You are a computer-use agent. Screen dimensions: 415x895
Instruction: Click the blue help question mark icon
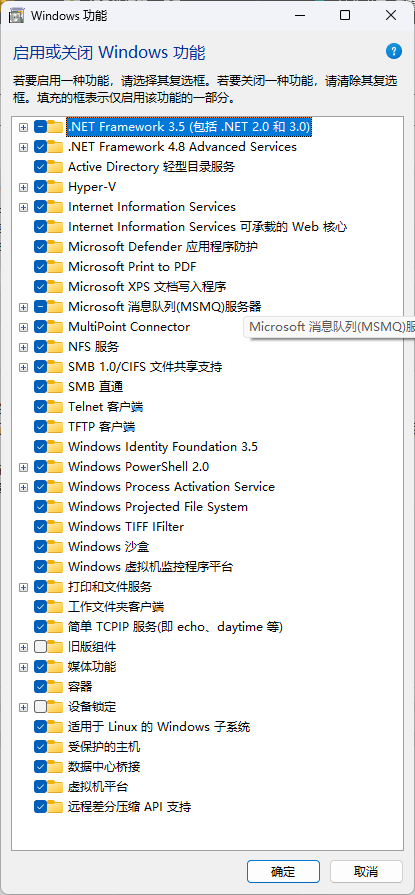point(394,51)
